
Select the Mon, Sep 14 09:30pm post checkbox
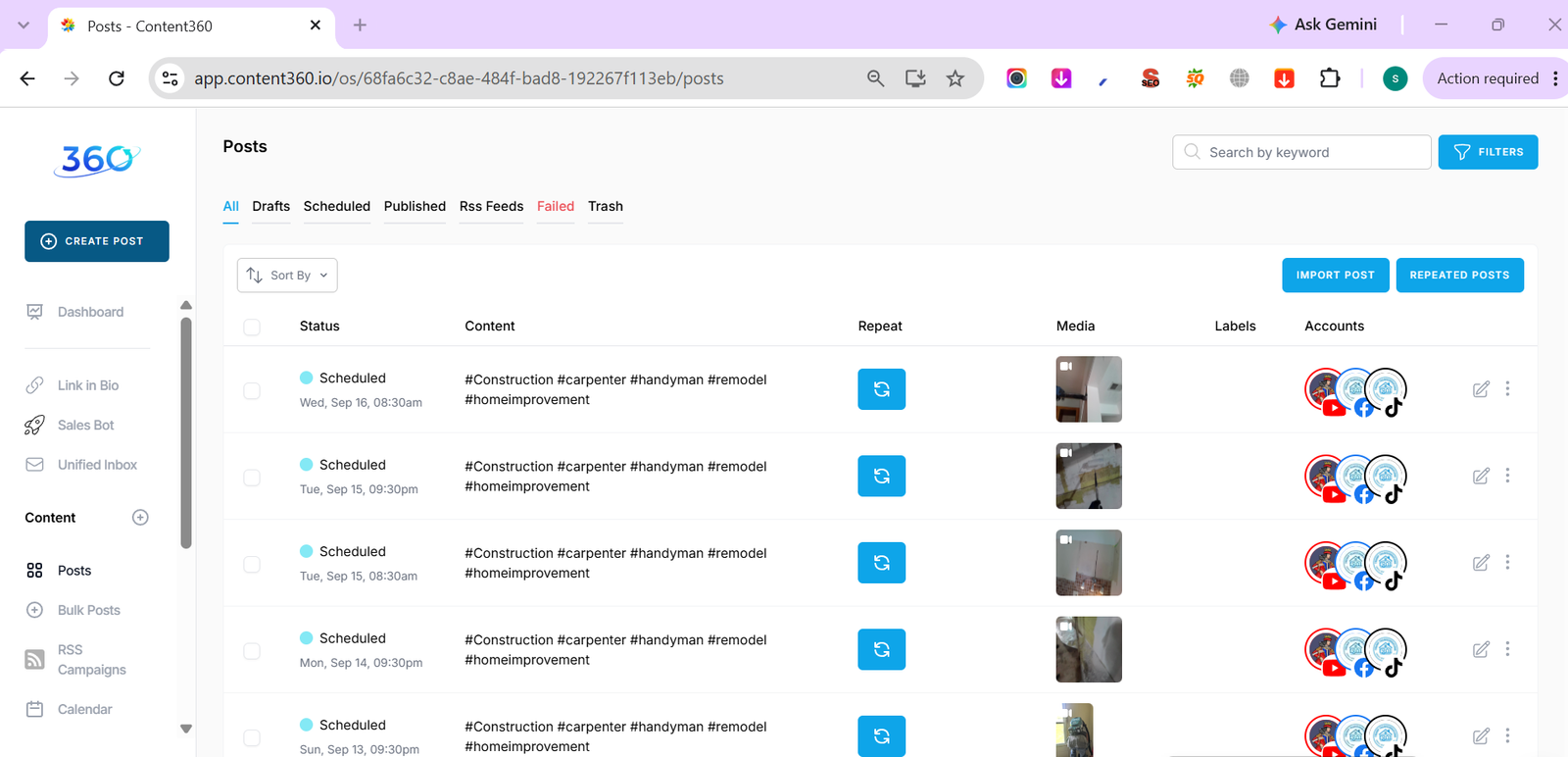pyautogui.click(x=252, y=651)
